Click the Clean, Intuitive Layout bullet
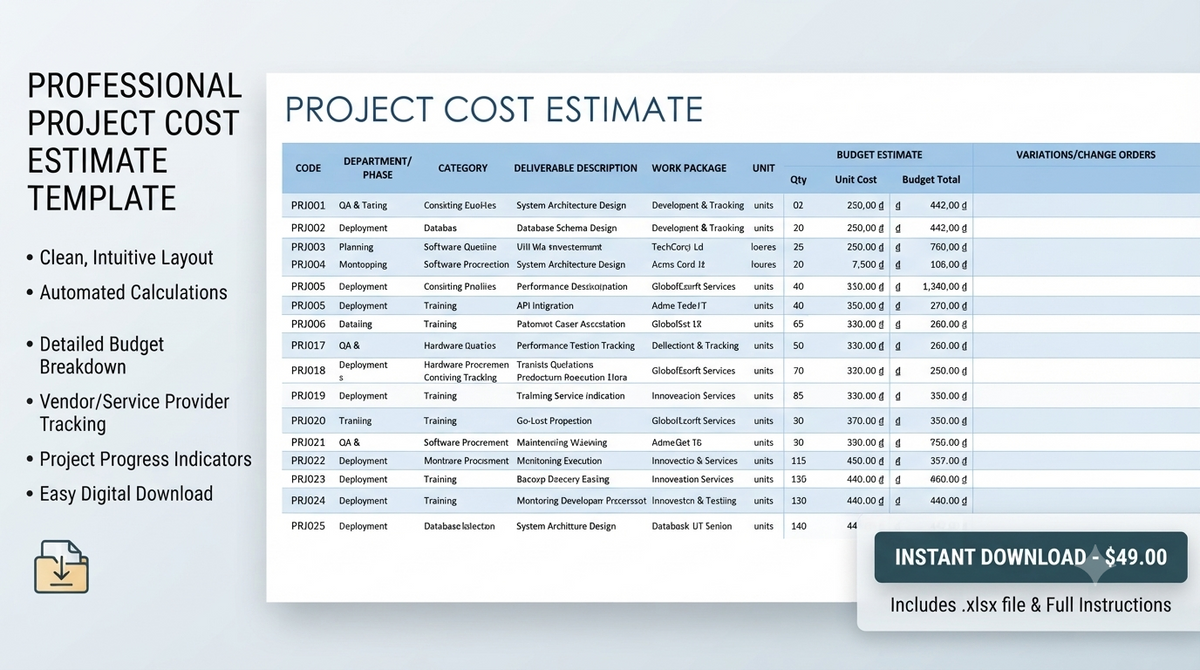The image size is (1200, 670). (119, 258)
